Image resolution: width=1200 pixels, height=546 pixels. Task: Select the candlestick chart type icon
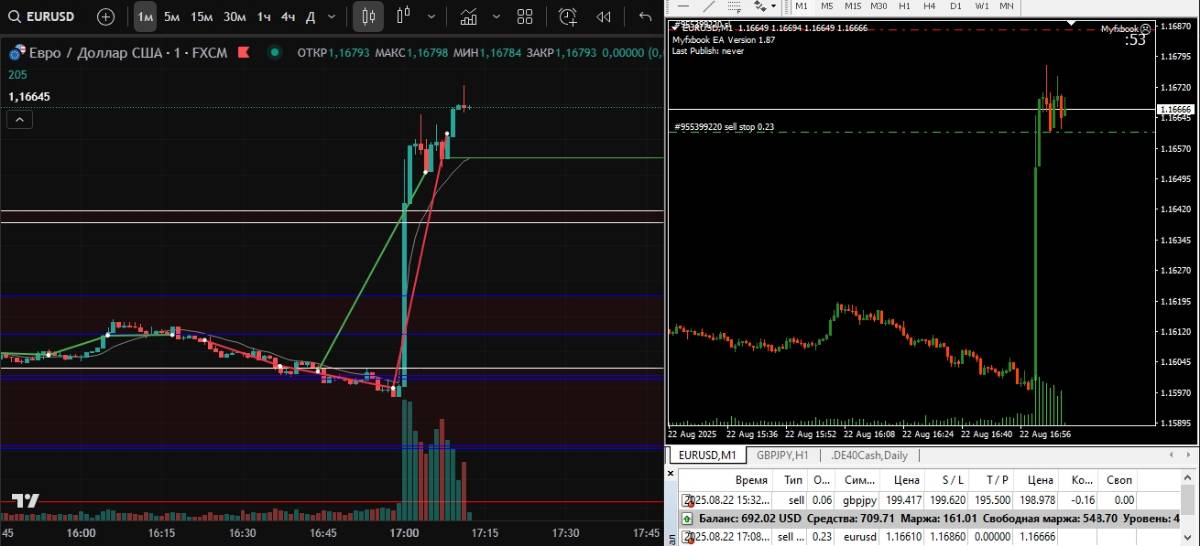pos(368,16)
